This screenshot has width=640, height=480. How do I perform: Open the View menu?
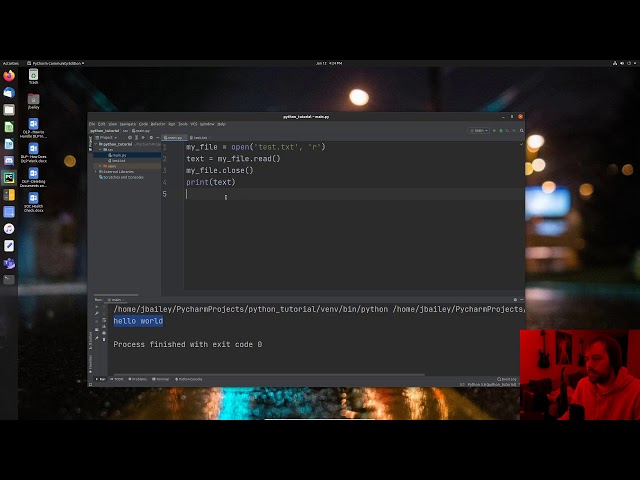tap(112, 124)
